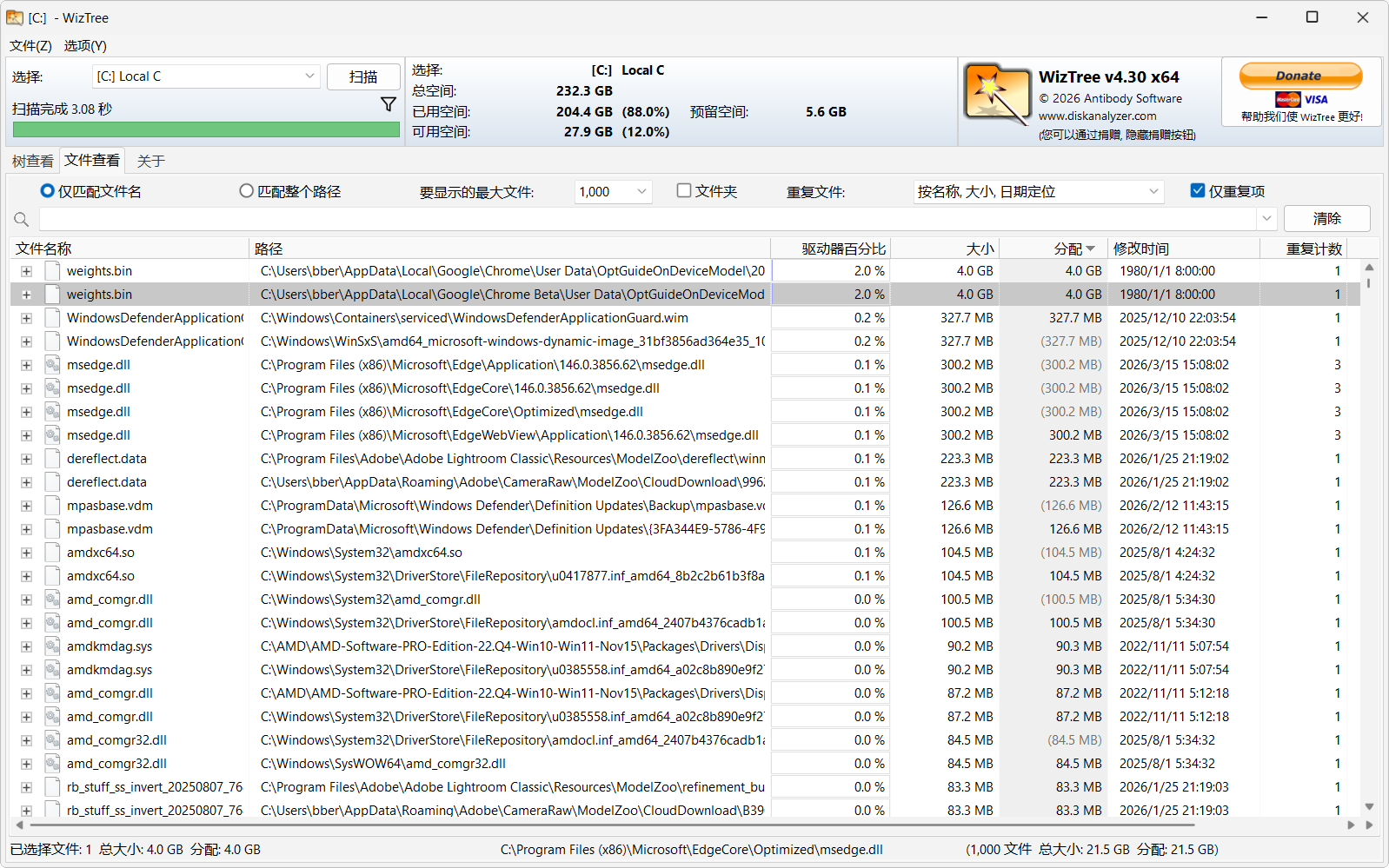Expand the first weights.bin row
The image size is (1389, 868).
(x=26, y=271)
